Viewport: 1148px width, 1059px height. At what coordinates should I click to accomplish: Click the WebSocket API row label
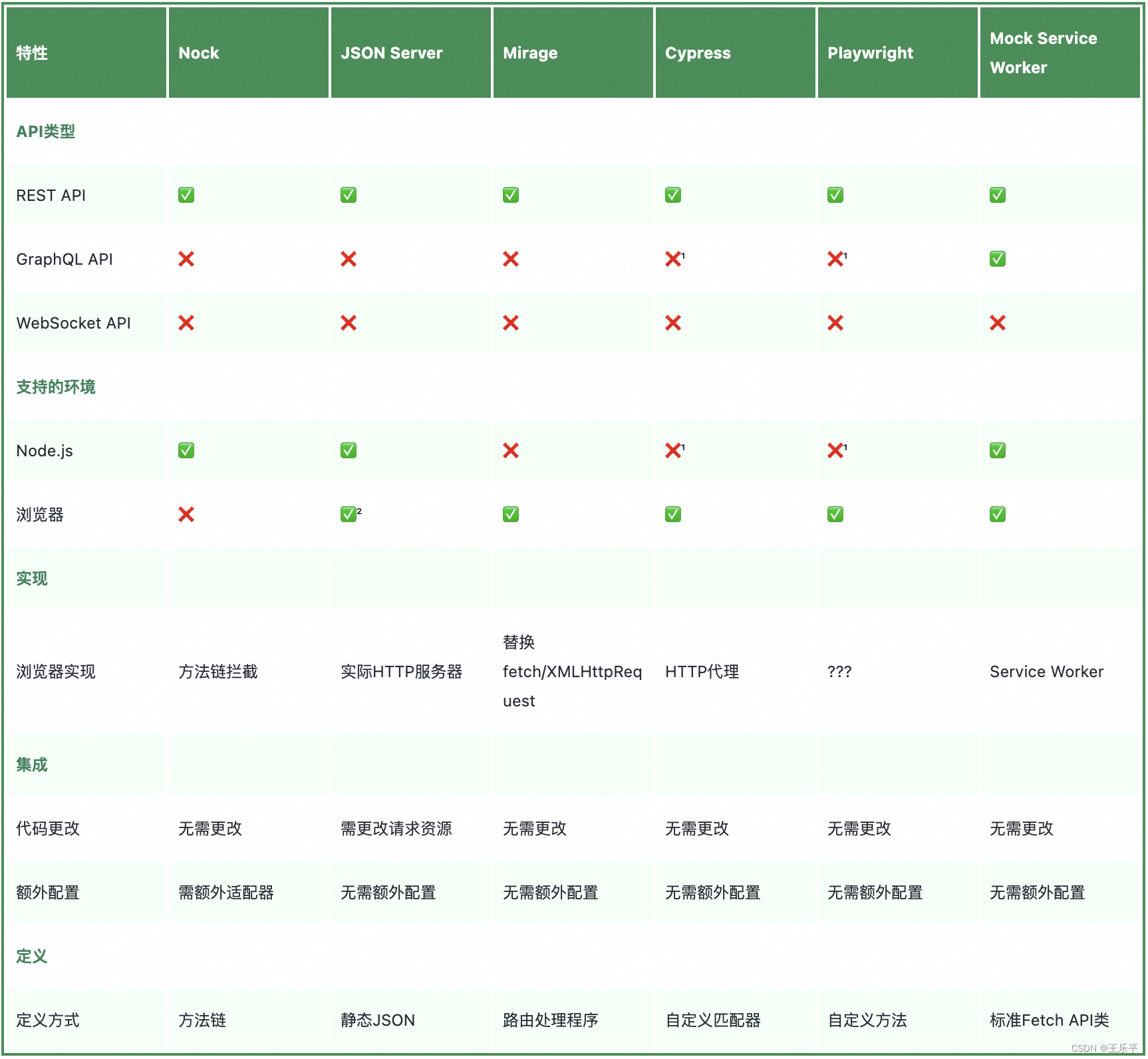coord(74,323)
